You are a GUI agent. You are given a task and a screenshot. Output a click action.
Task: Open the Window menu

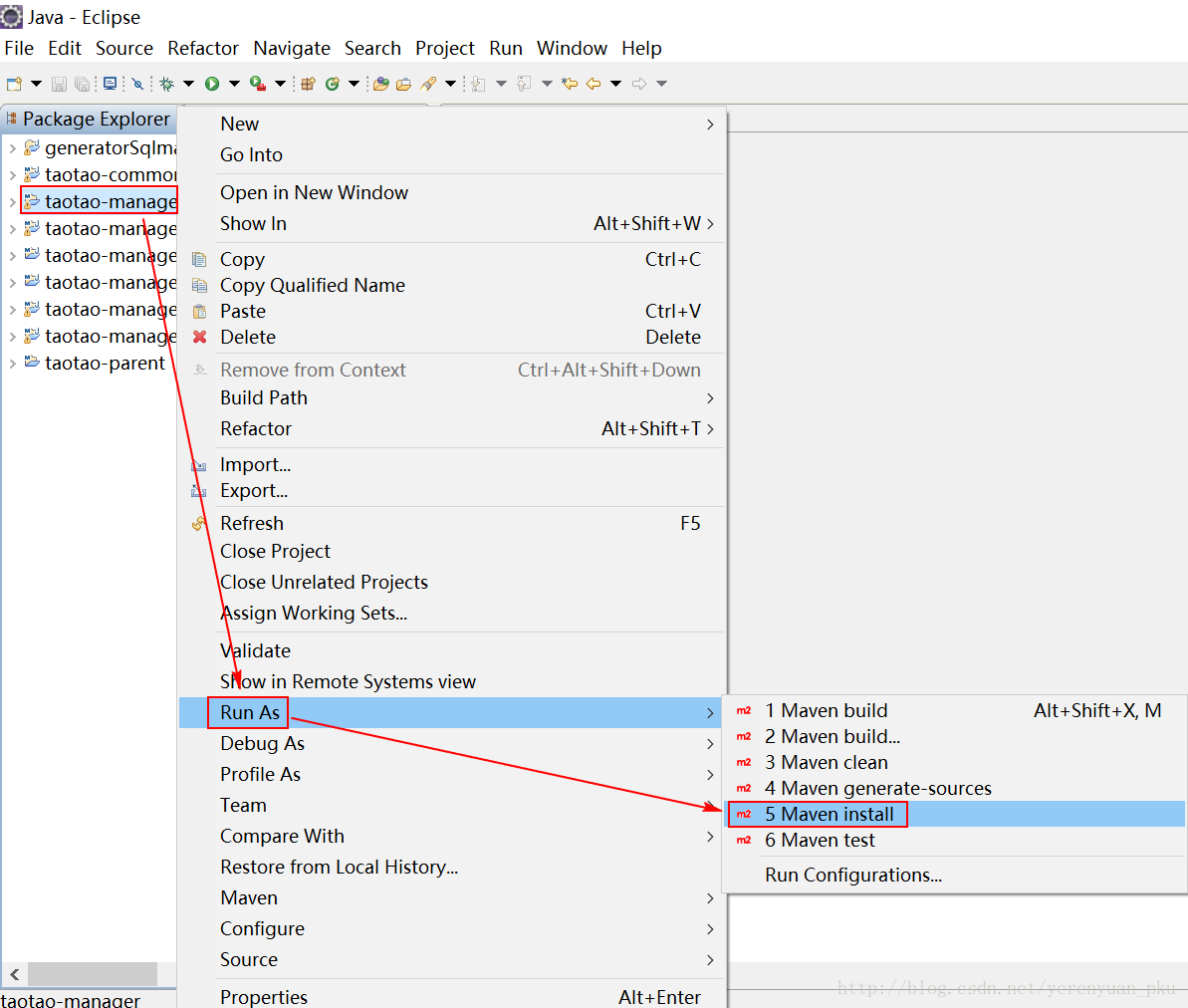[x=572, y=49]
